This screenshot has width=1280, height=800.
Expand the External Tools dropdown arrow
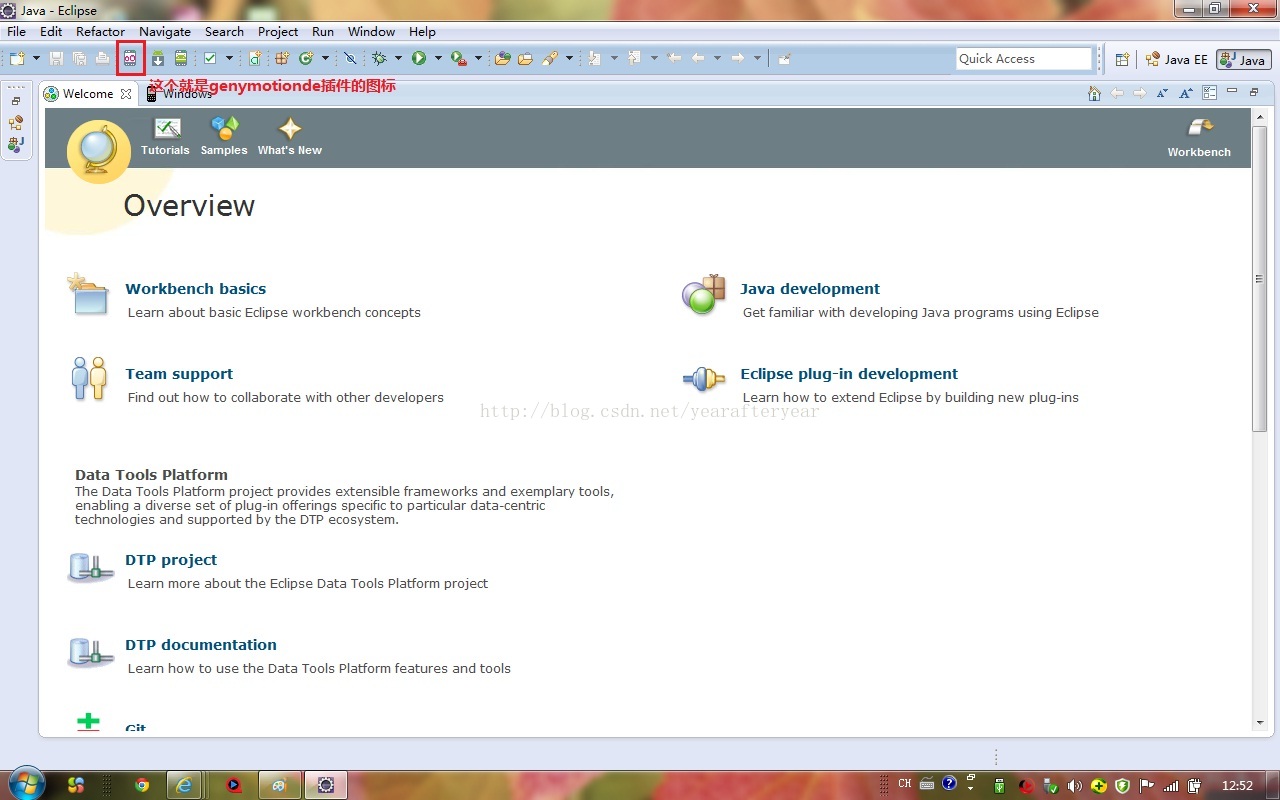[478, 59]
